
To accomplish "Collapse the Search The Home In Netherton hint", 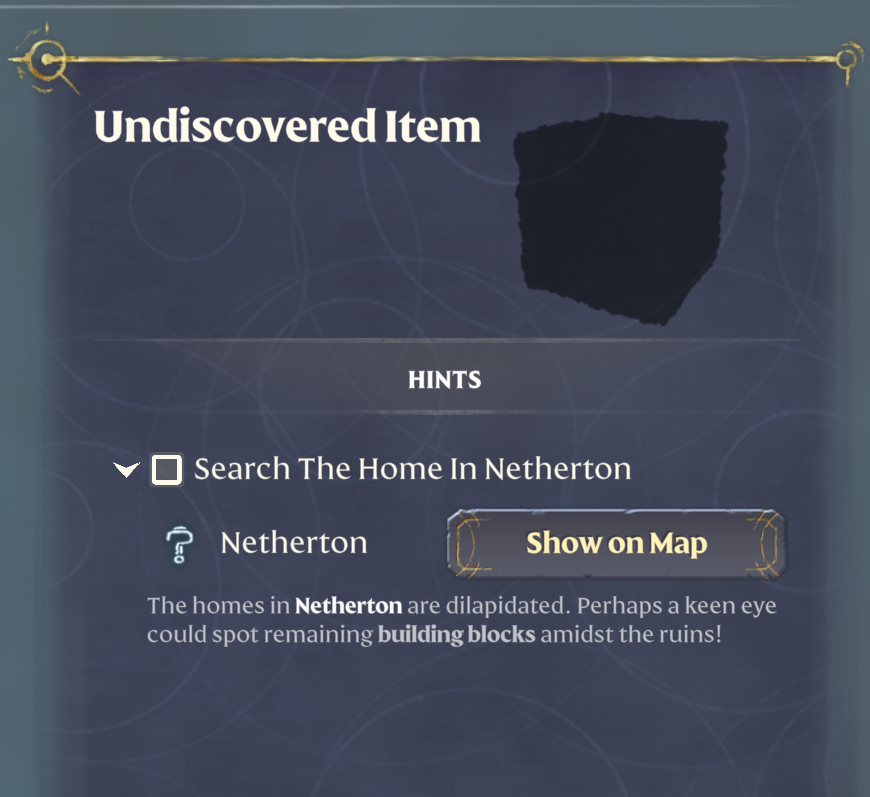I will [125, 470].
